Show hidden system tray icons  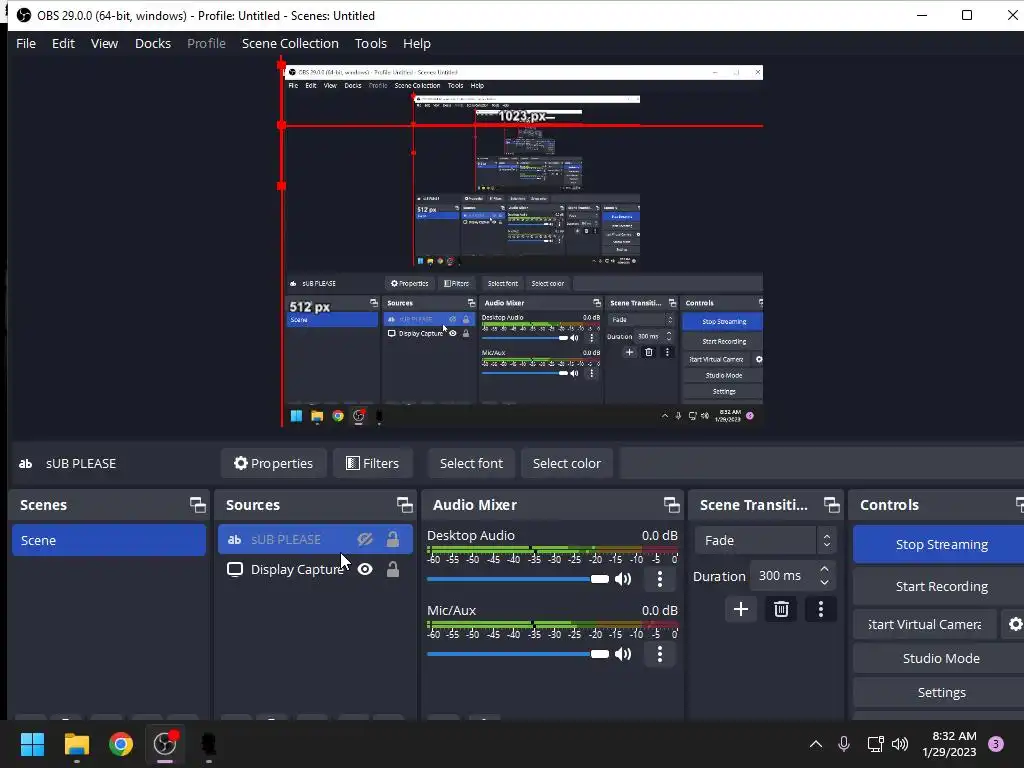pyautogui.click(x=816, y=743)
